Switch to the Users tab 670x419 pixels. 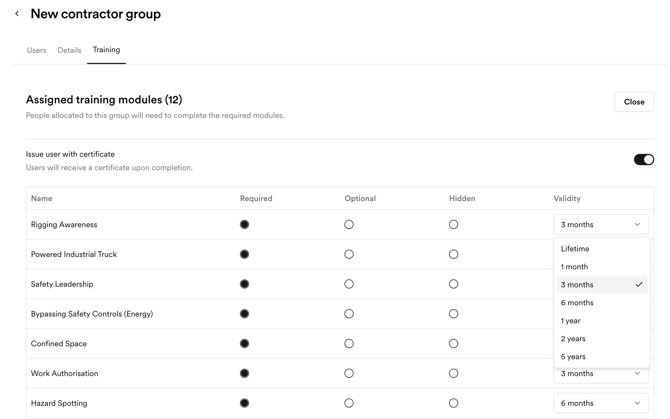click(x=36, y=50)
